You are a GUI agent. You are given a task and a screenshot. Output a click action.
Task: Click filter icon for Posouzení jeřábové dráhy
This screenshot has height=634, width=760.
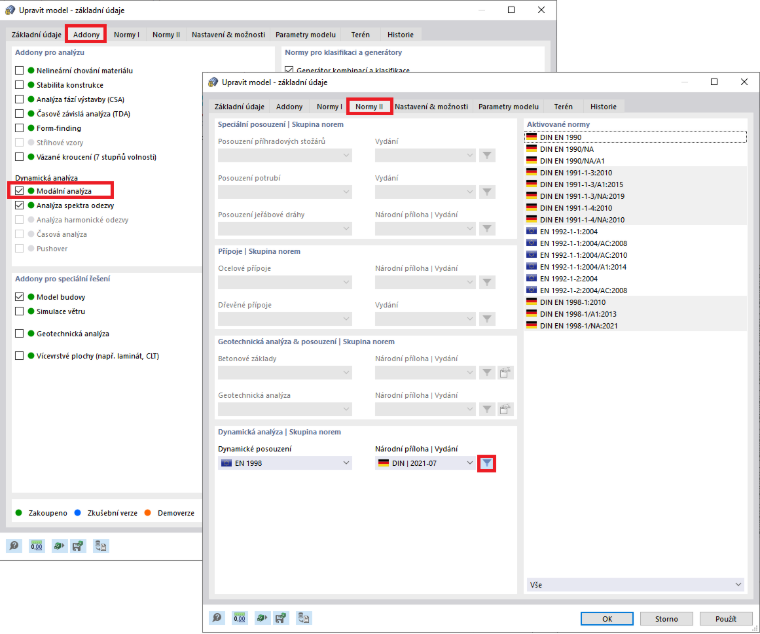[487, 228]
